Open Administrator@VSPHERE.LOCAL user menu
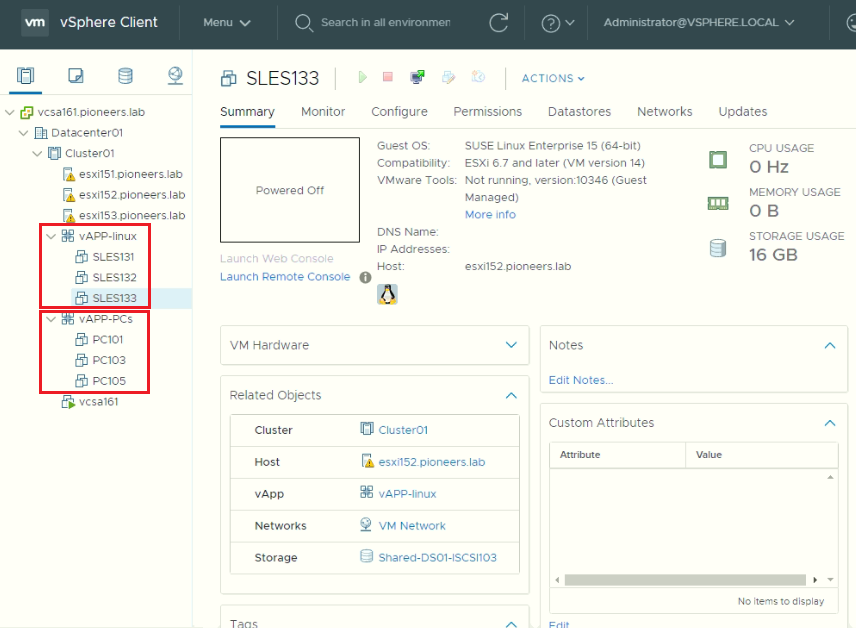Image resolution: width=856 pixels, height=628 pixels. click(x=699, y=22)
